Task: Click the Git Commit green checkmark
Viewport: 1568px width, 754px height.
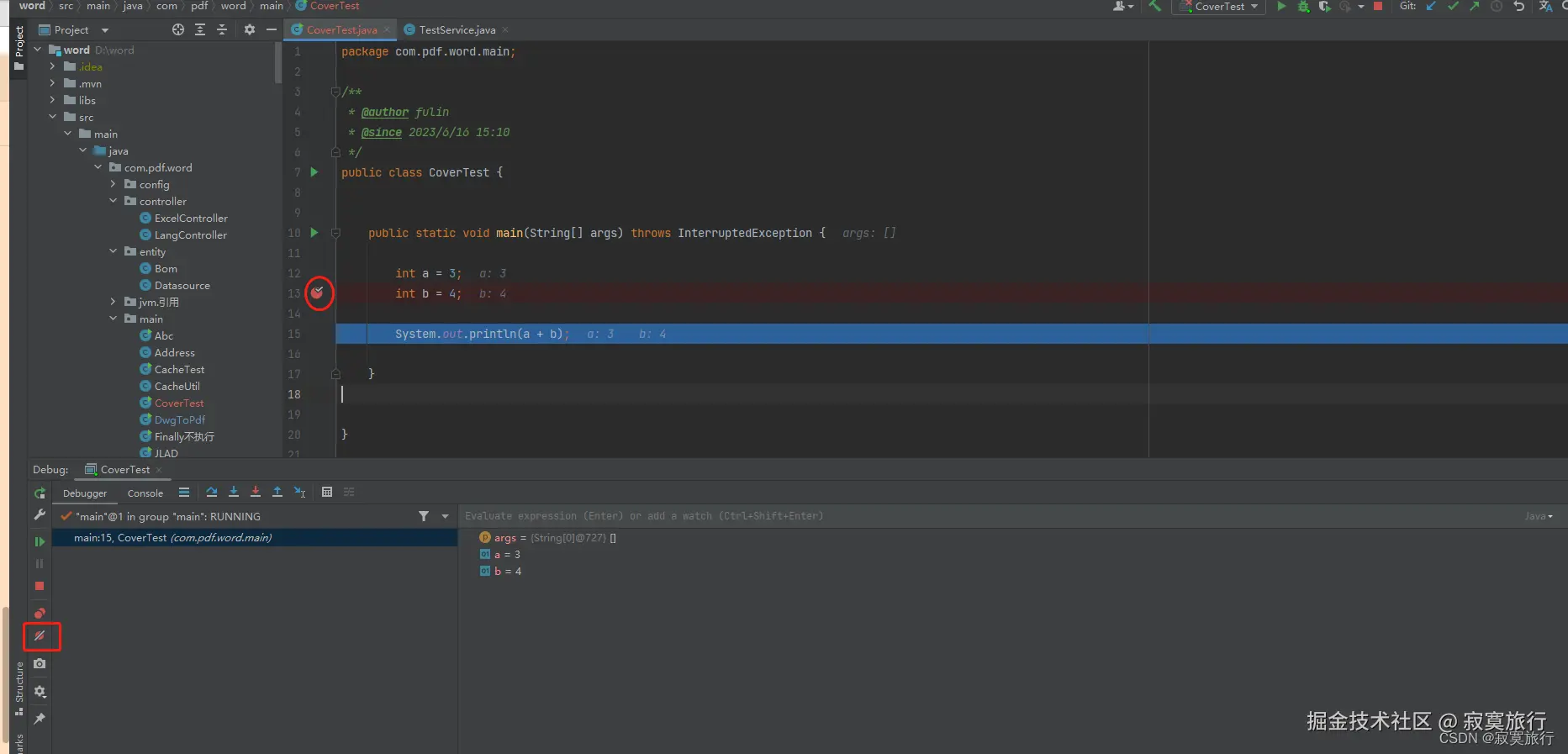Action: tap(1453, 6)
